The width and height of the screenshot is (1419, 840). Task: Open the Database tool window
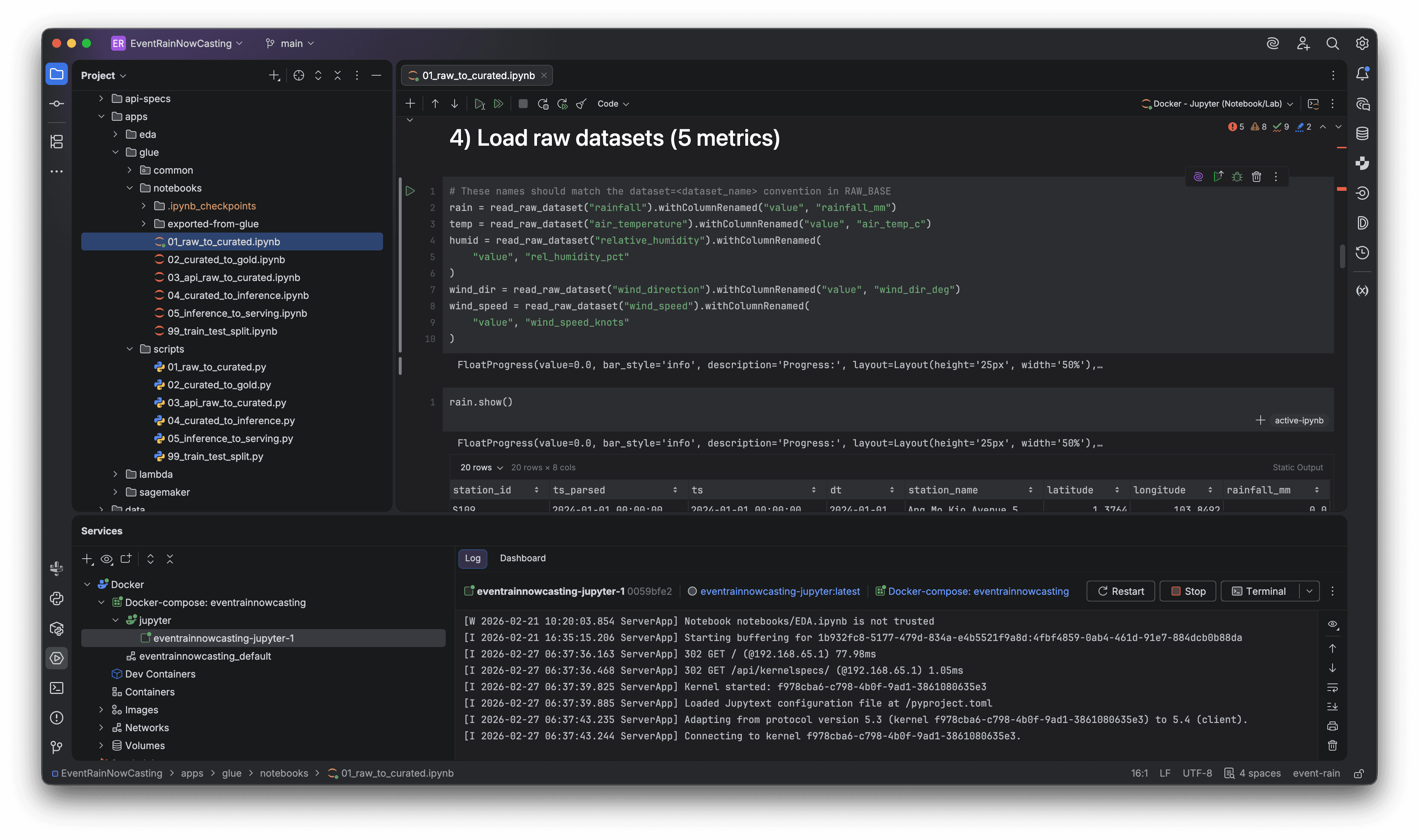[x=1363, y=133]
